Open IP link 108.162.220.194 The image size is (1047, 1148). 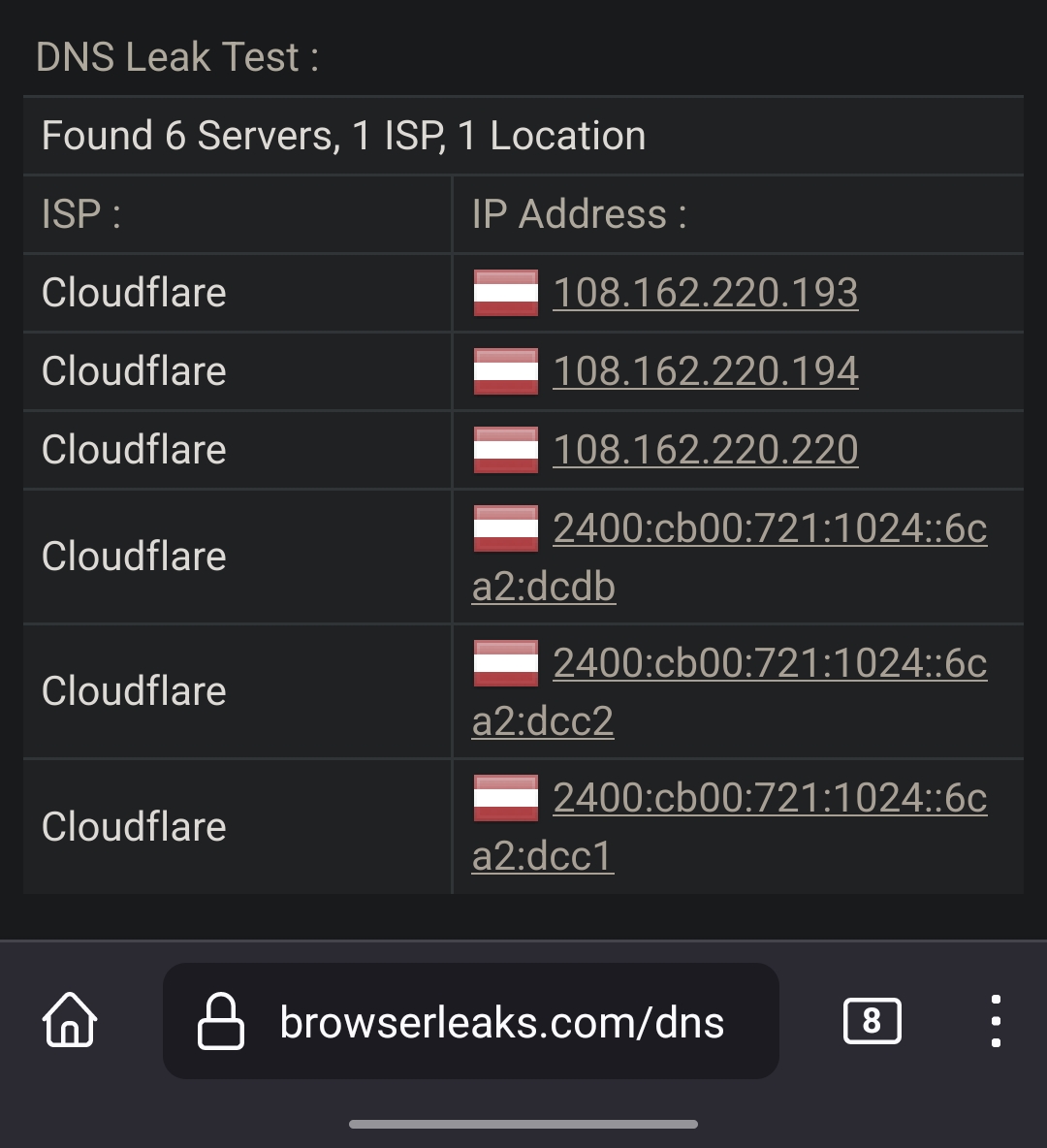(x=705, y=371)
